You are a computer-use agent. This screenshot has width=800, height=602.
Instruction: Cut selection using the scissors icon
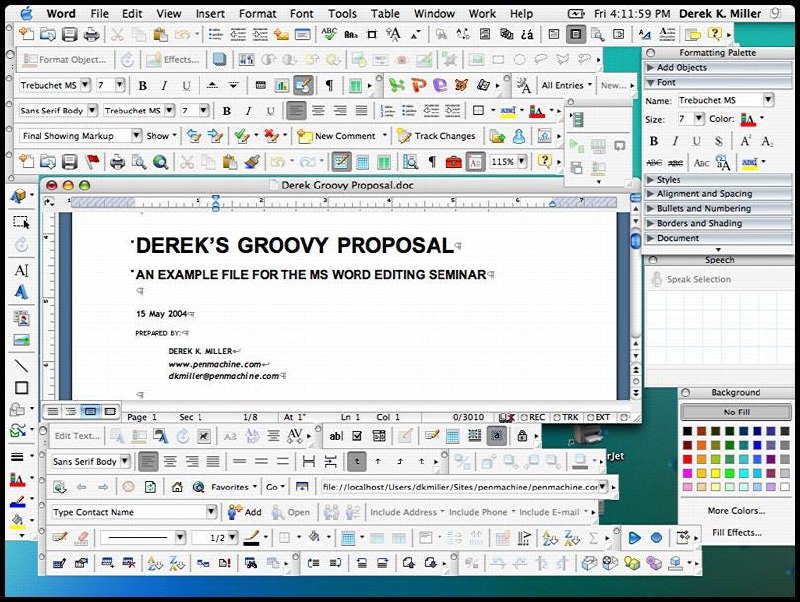189,161
